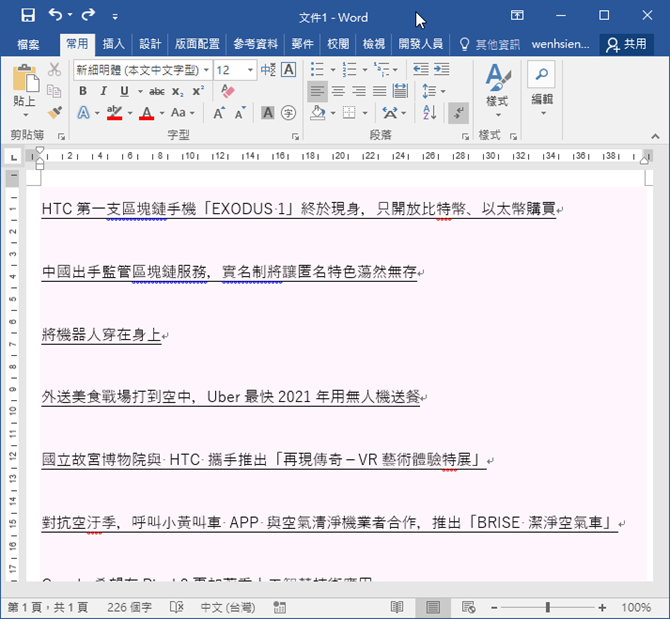Switch to the 版面配置 Layout tab

click(x=197, y=44)
